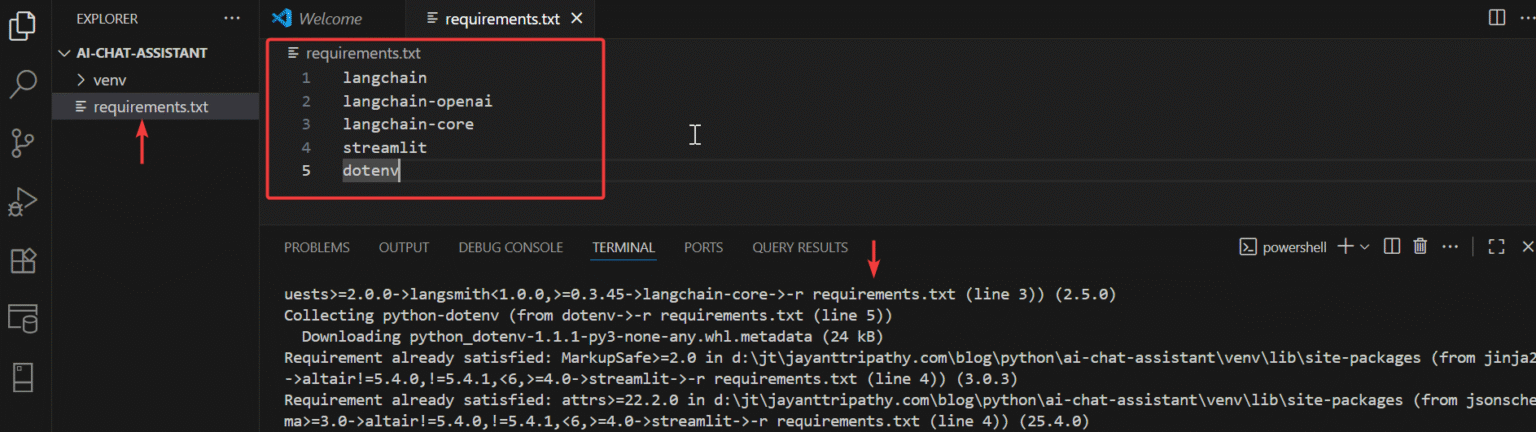Create a new terminal with plus icon

pyautogui.click(x=1345, y=246)
